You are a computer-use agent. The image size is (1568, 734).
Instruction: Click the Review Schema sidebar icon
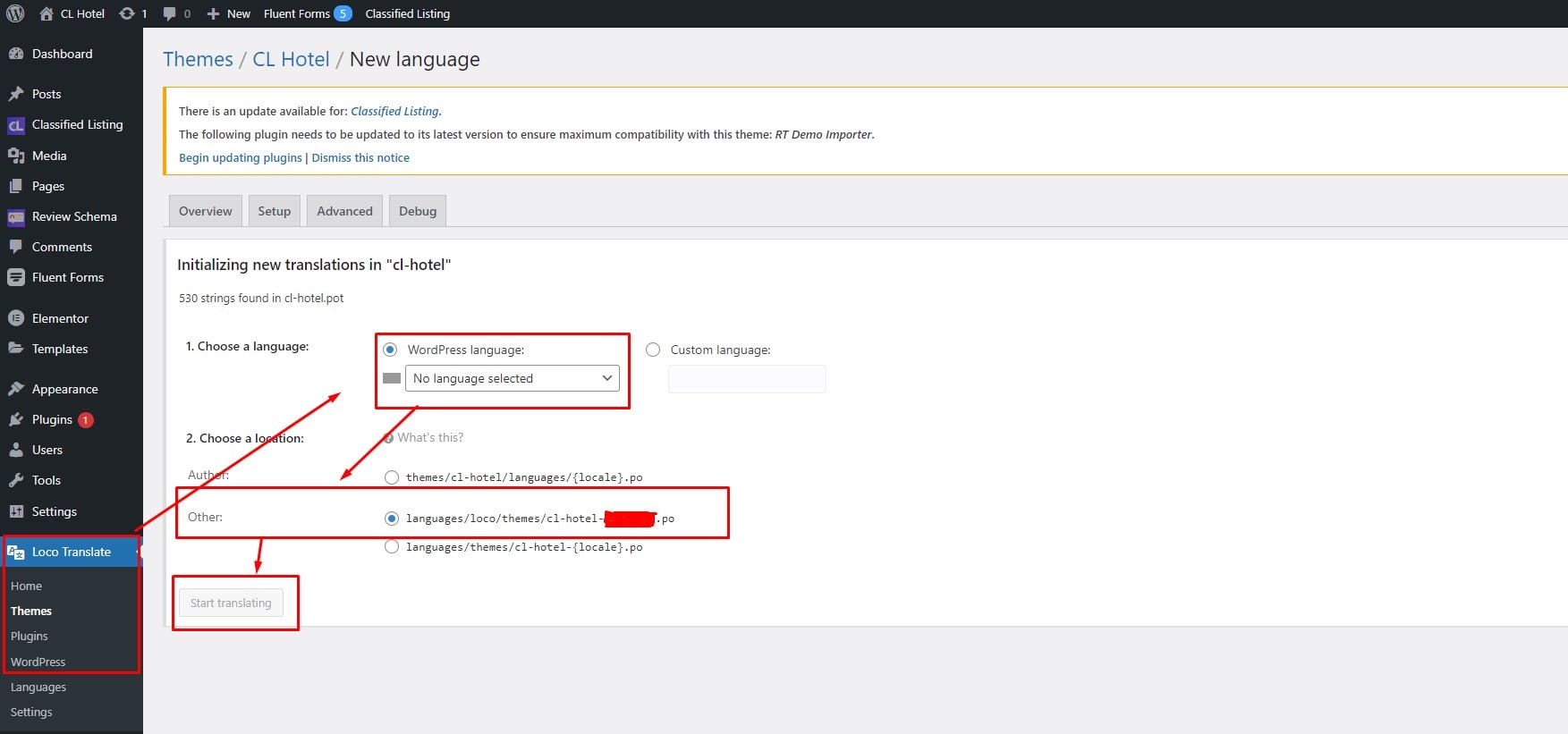[16, 216]
